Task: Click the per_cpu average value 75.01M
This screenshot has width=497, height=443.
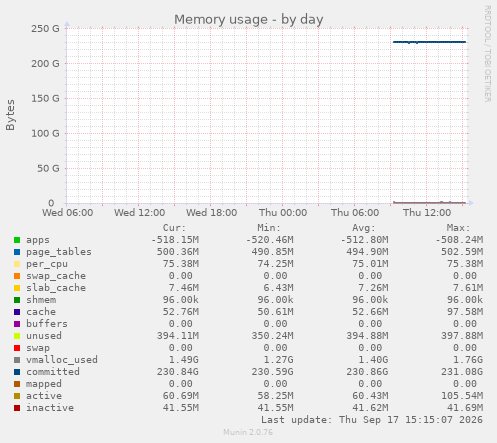Action: pyautogui.click(x=370, y=264)
